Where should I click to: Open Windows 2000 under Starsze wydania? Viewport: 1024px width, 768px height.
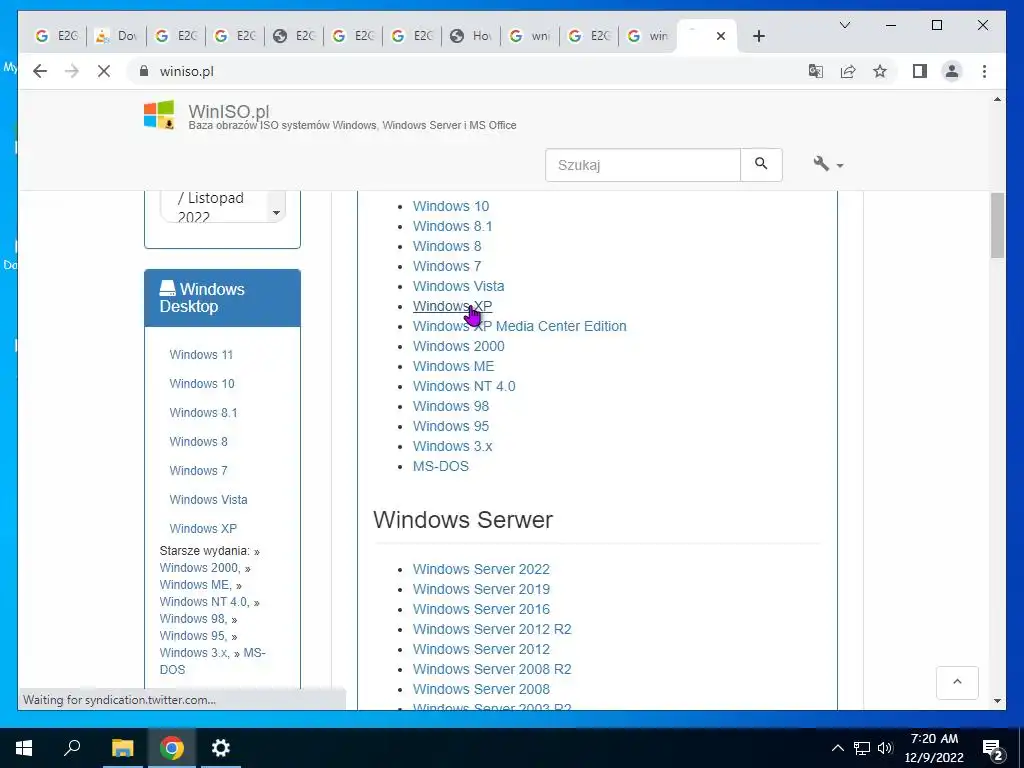click(200, 568)
